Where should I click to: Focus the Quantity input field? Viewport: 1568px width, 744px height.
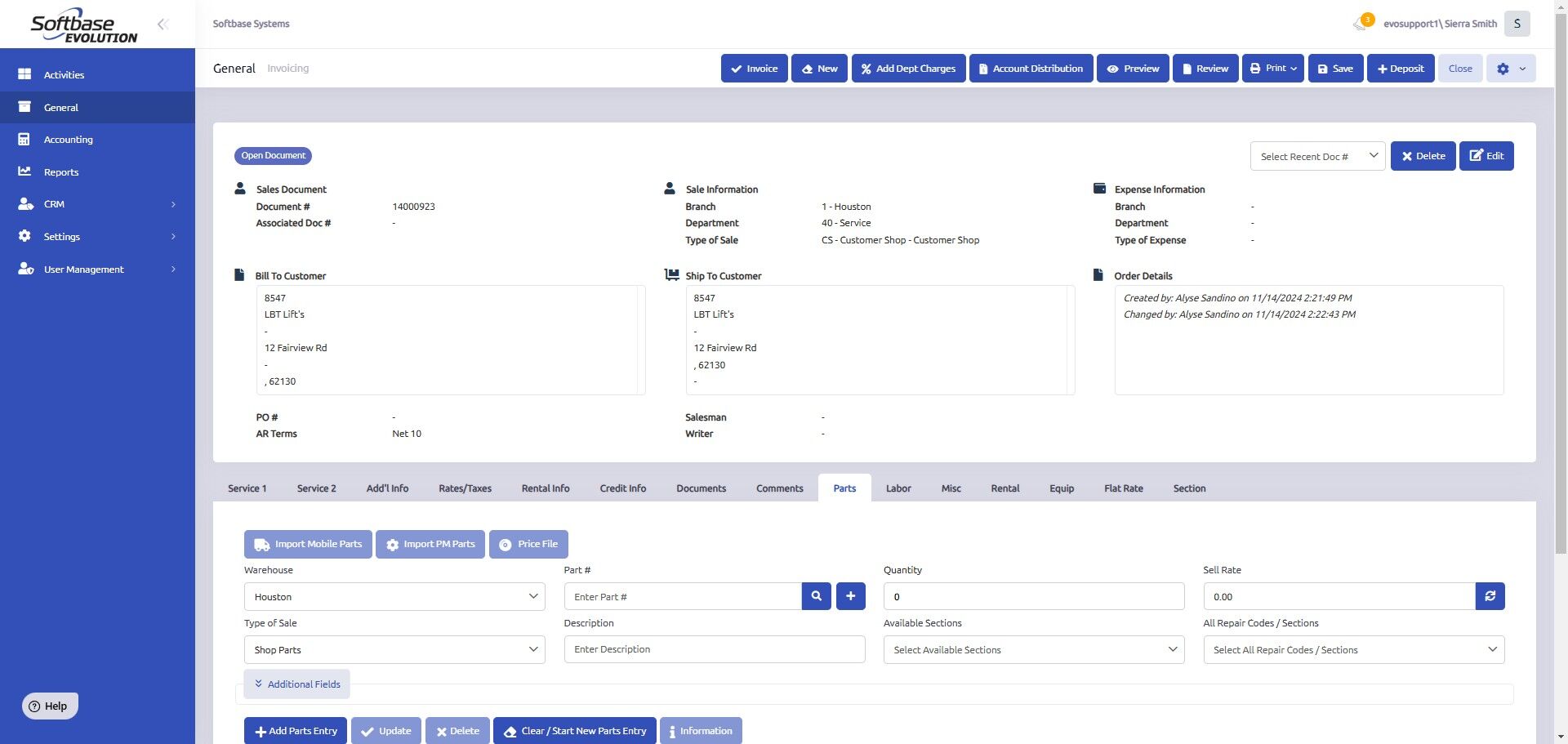click(x=1034, y=596)
